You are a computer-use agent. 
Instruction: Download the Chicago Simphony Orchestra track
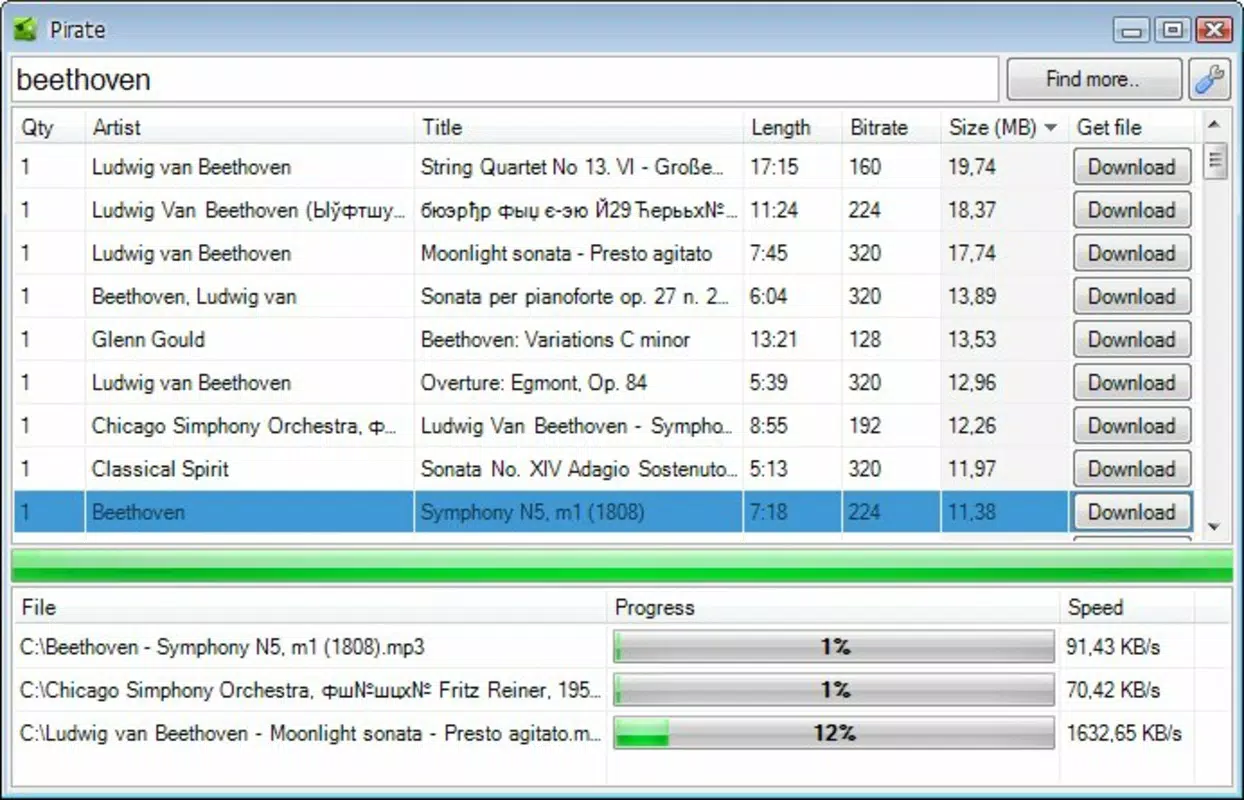click(1132, 425)
